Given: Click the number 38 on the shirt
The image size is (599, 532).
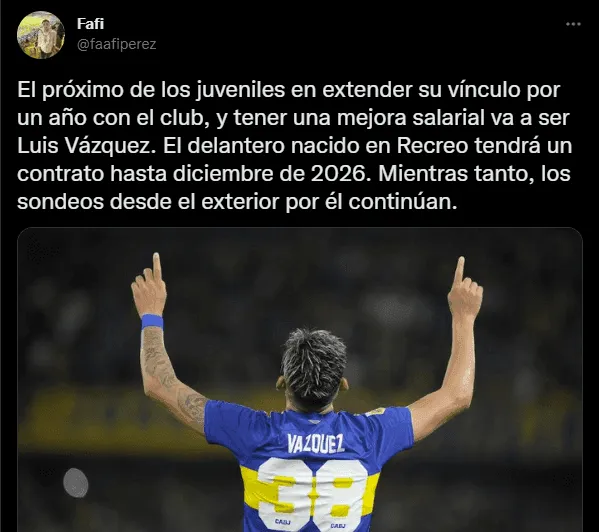Looking at the screenshot, I should pos(313,493).
